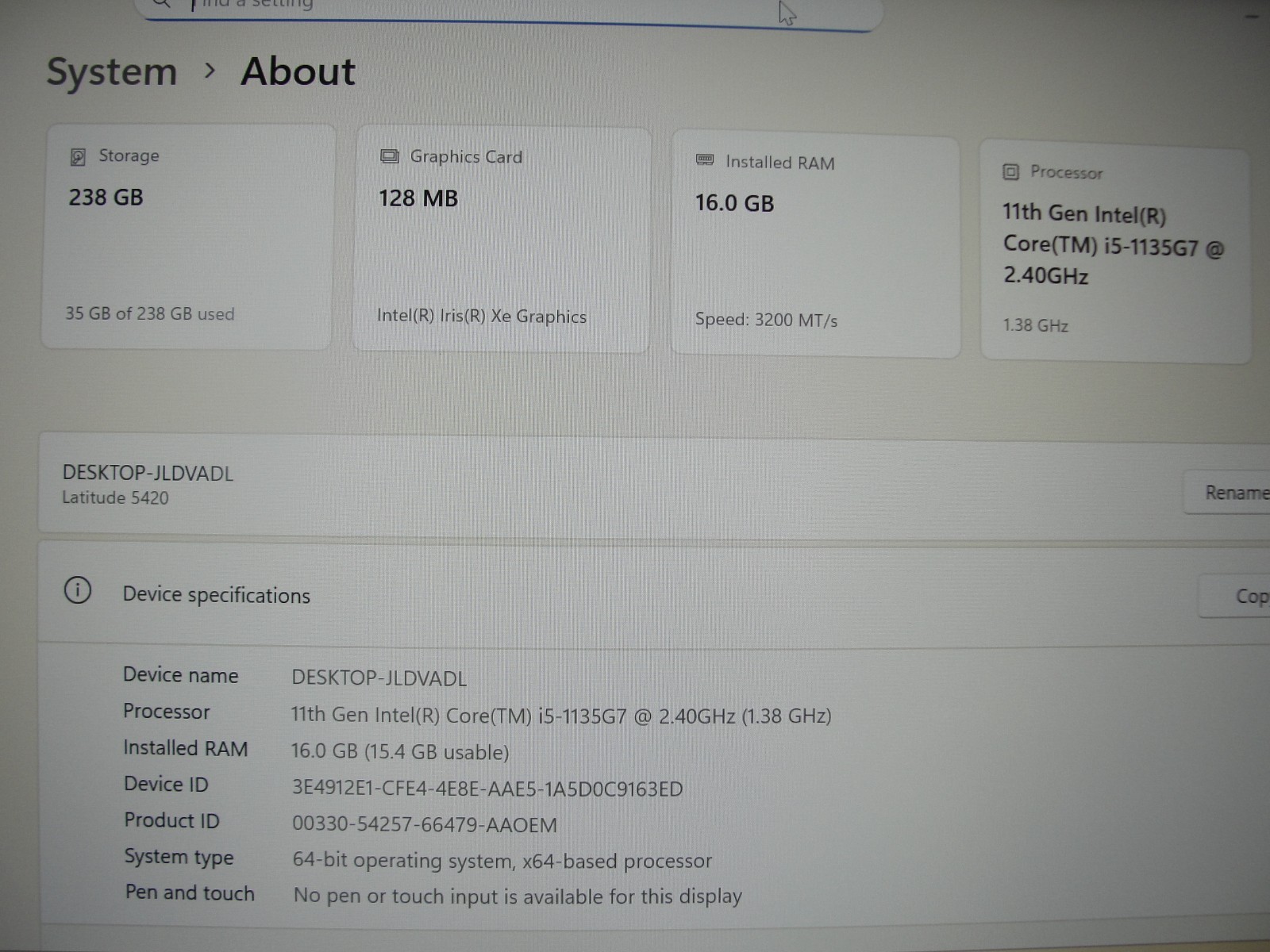Click the About breadcrumb title

[x=298, y=71]
